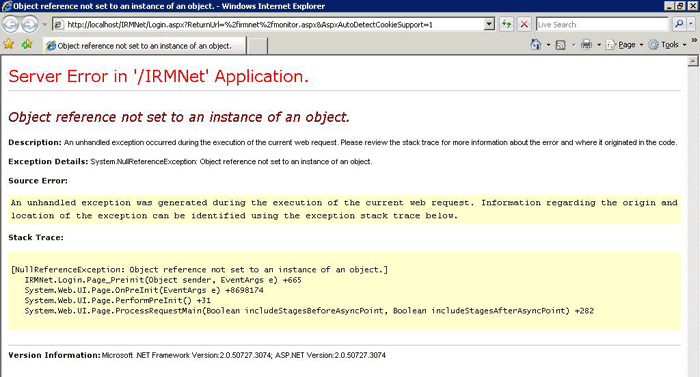The height and width of the screenshot is (377, 700).
Task: Expand the Home button dropdown arrow
Action: [548, 45]
